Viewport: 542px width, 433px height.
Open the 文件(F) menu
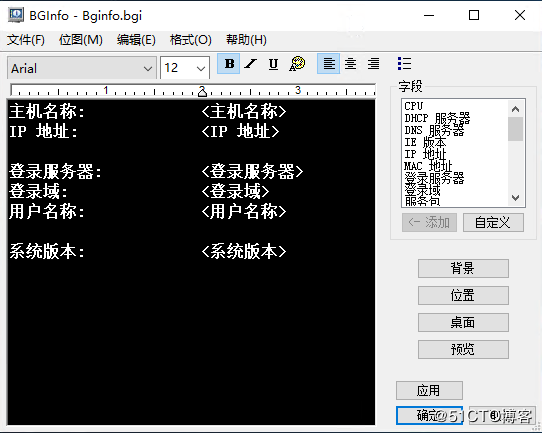(x=26, y=40)
